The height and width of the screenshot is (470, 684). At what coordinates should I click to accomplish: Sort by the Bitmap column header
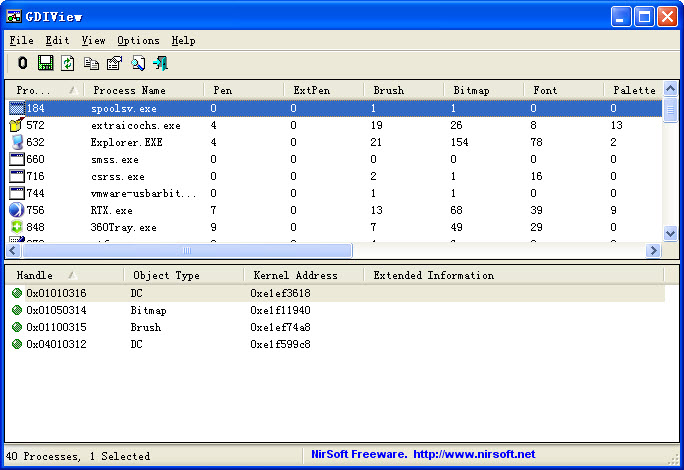point(483,90)
